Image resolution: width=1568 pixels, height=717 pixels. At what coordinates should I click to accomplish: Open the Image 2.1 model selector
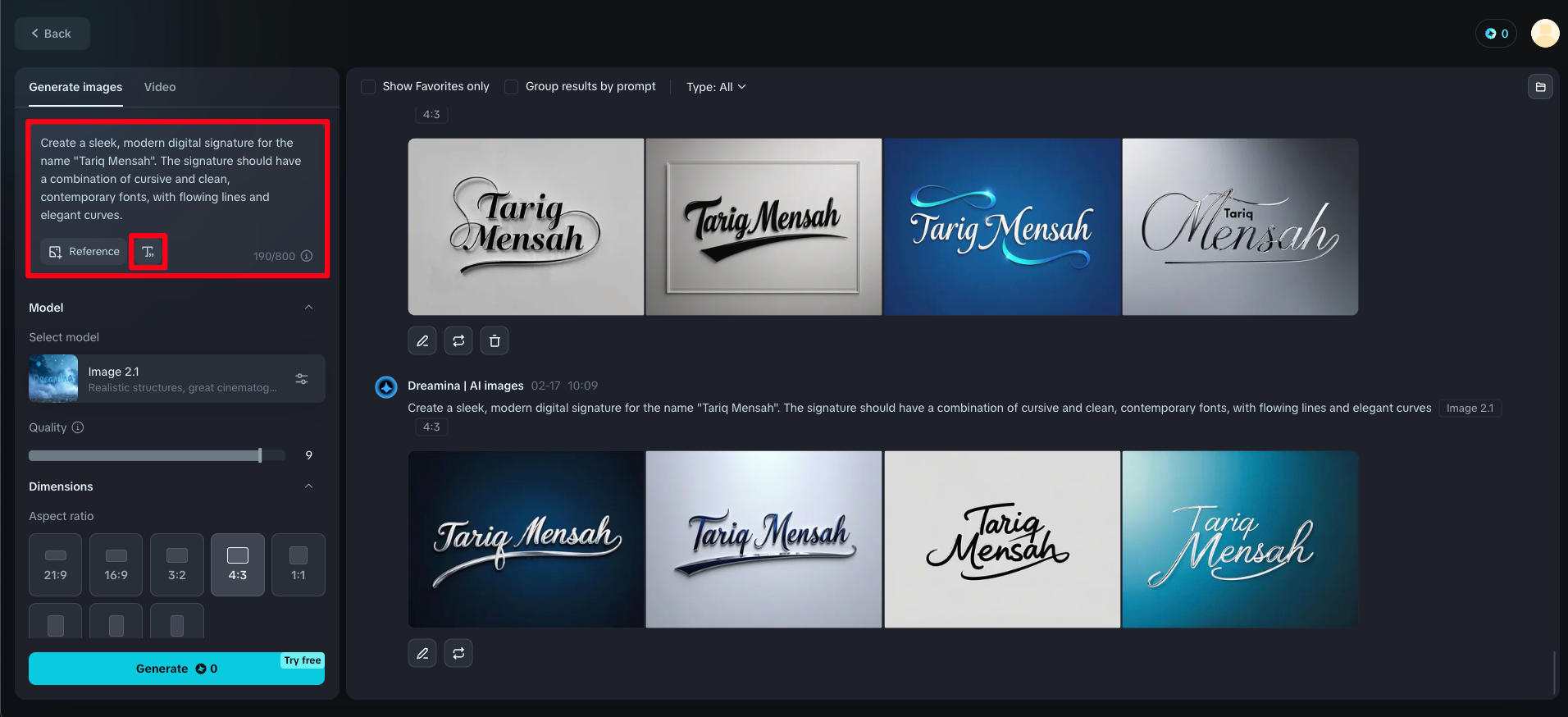[x=177, y=379]
